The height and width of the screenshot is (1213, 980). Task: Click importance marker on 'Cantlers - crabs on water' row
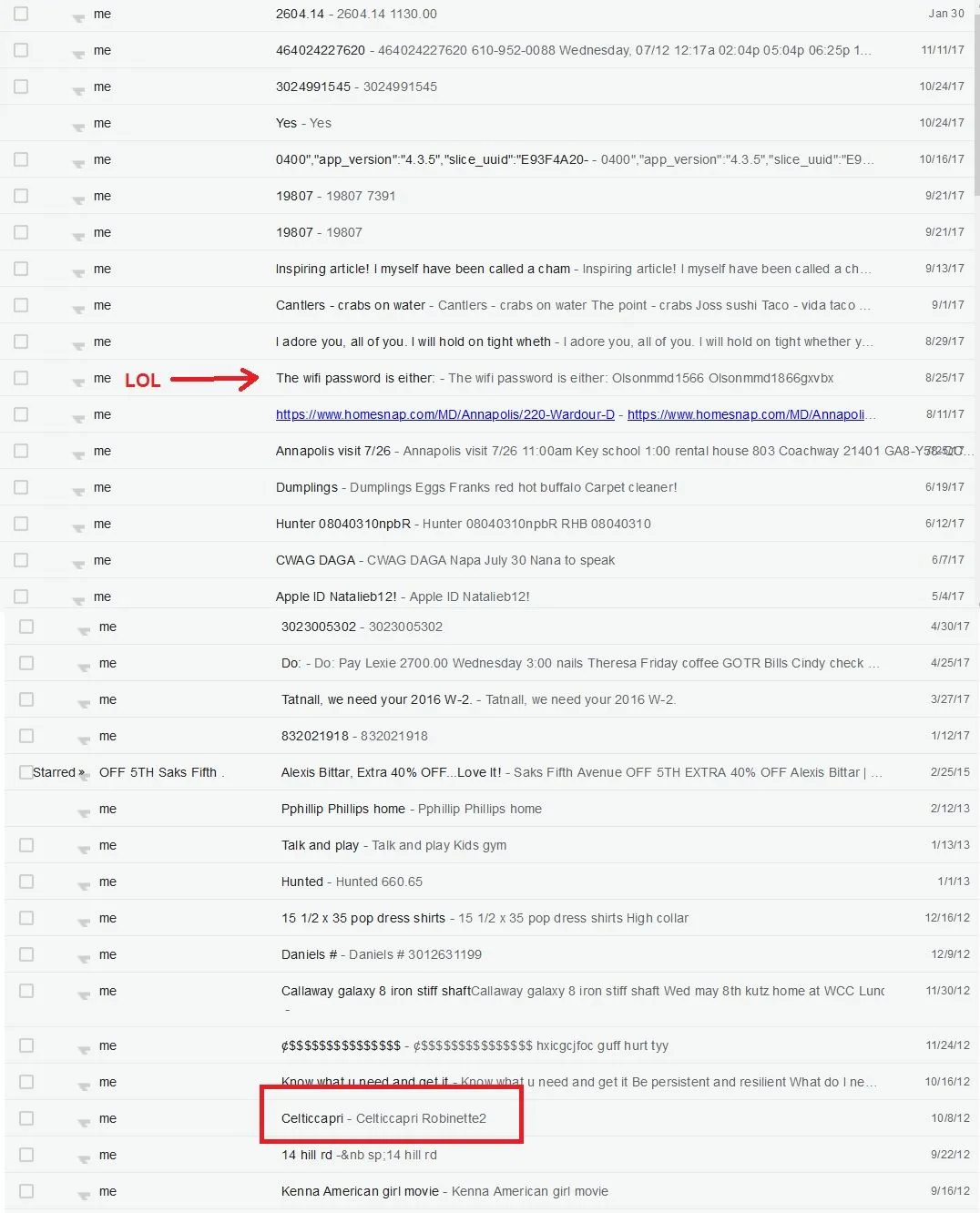(79, 308)
